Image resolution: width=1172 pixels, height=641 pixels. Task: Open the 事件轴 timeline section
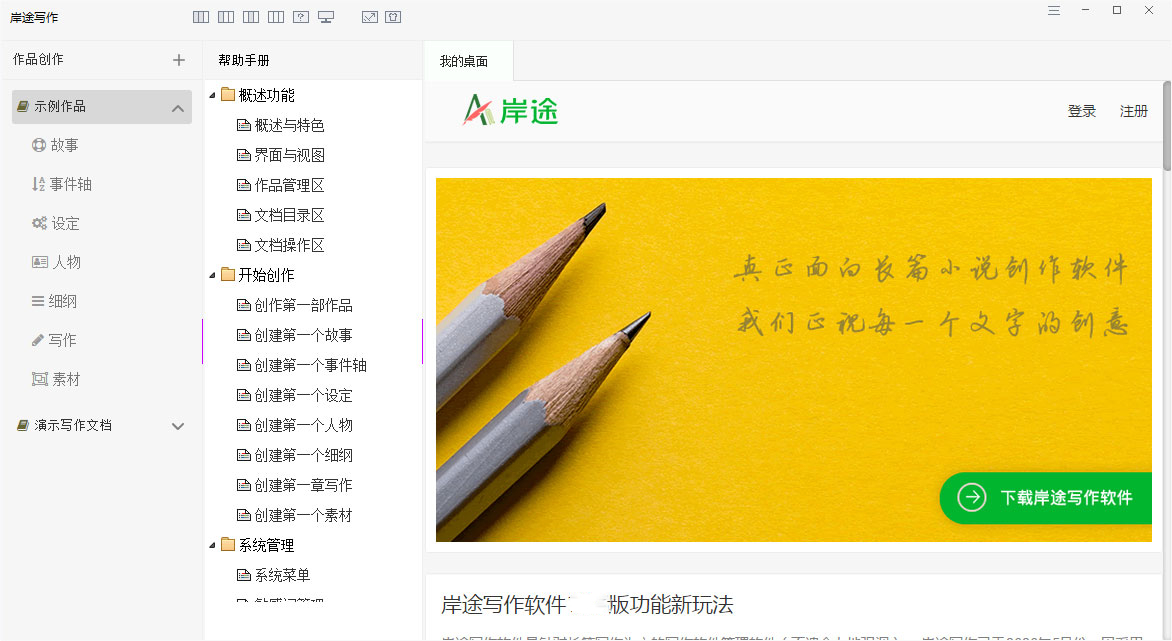coord(70,184)
